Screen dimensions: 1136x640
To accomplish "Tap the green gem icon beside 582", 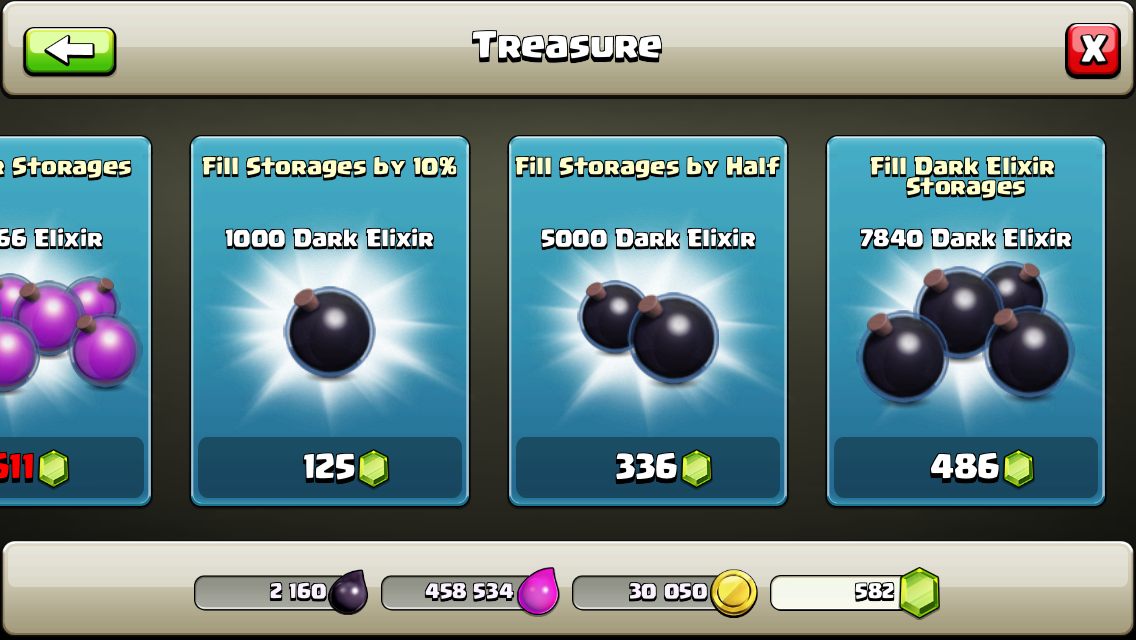I will coord(919,593).
